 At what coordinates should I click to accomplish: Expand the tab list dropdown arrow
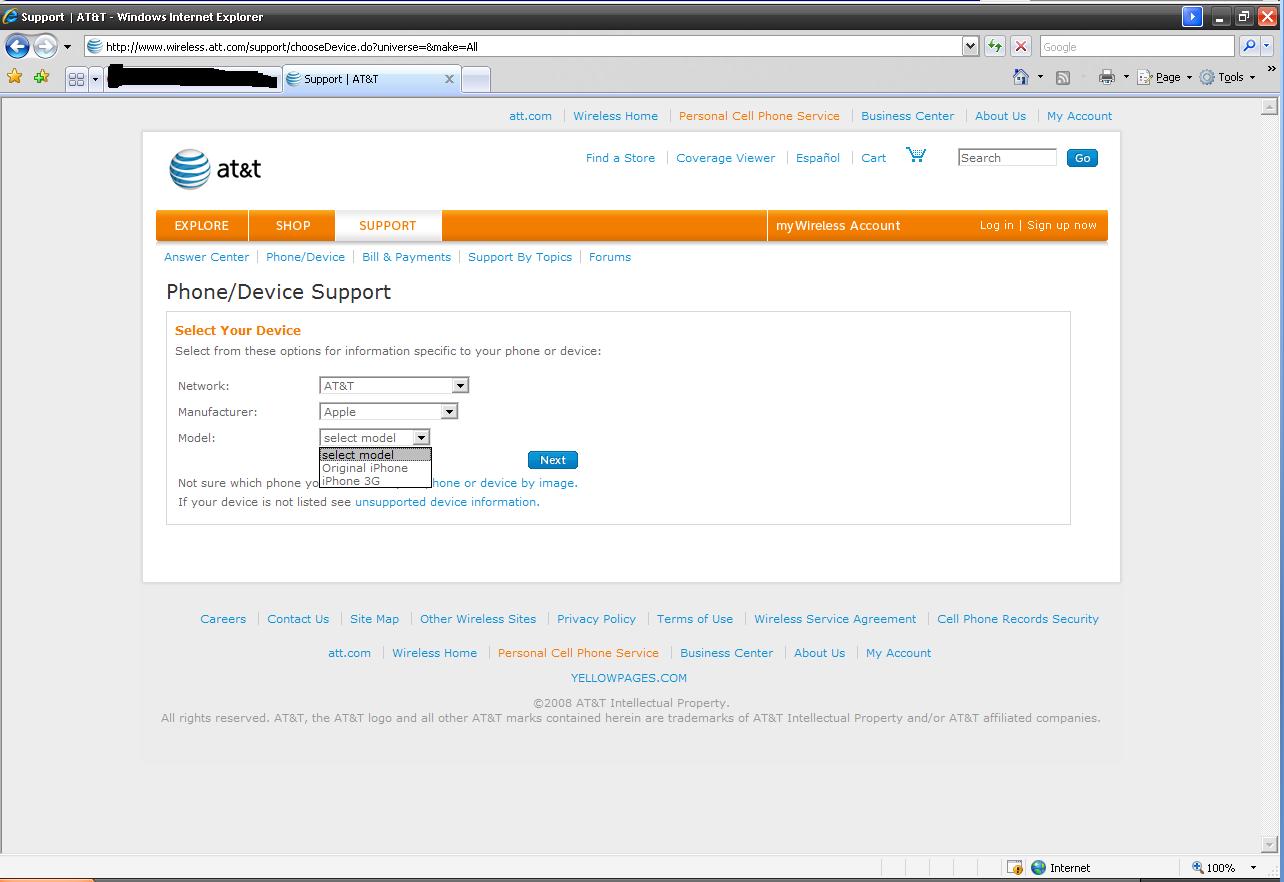coord(96,79)
